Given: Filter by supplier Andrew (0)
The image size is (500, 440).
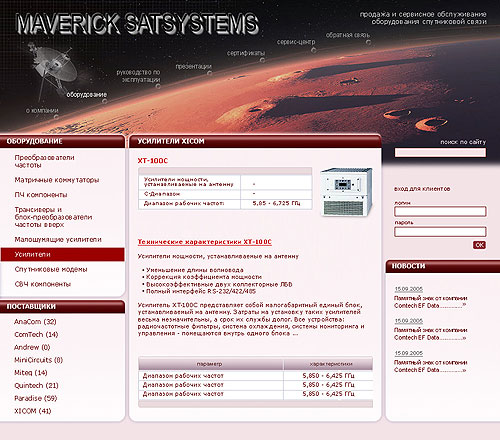Looking at the screenshot, I should pos(32,347).
